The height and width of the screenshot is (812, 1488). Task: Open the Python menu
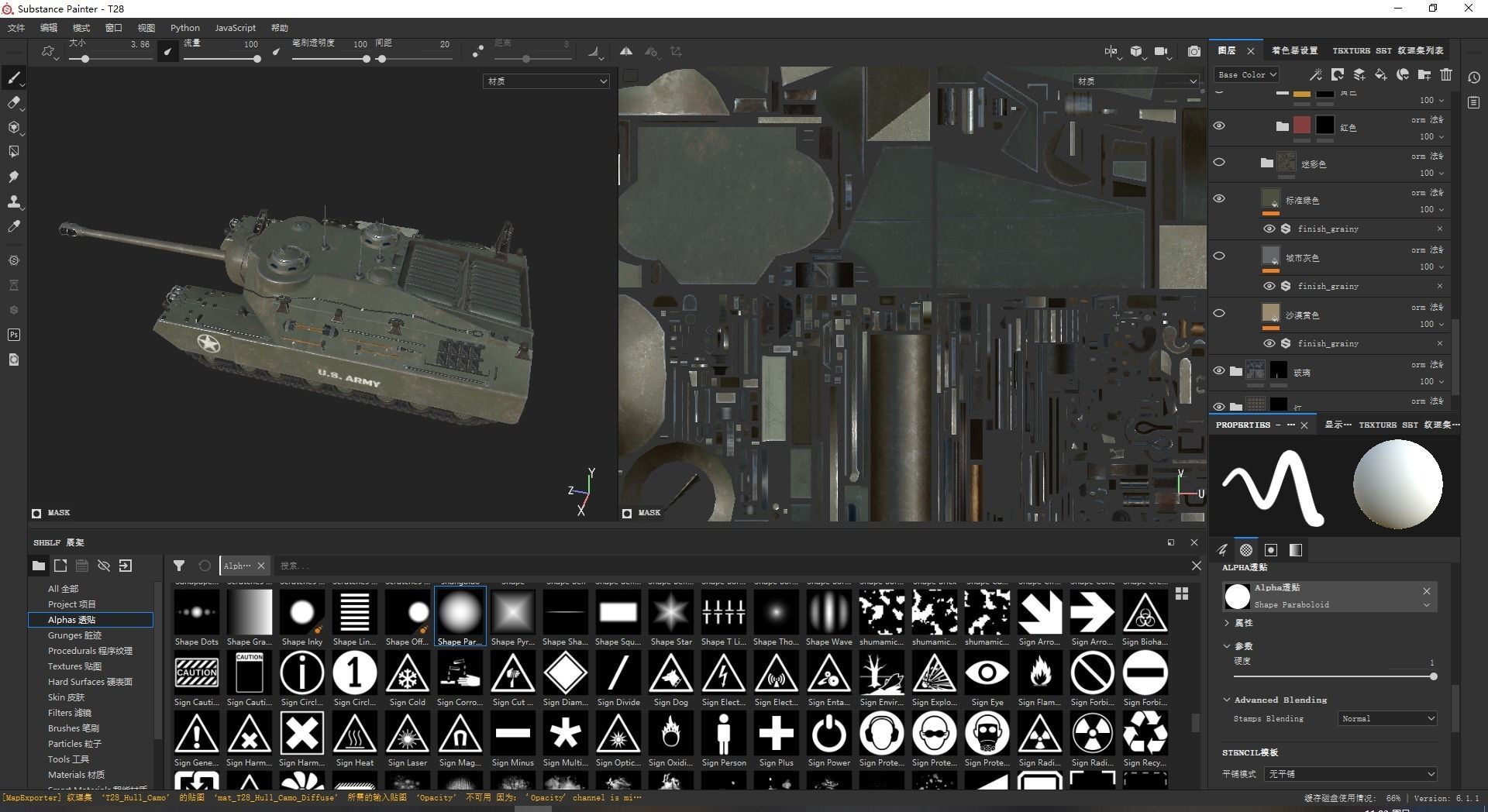(185, 28)
